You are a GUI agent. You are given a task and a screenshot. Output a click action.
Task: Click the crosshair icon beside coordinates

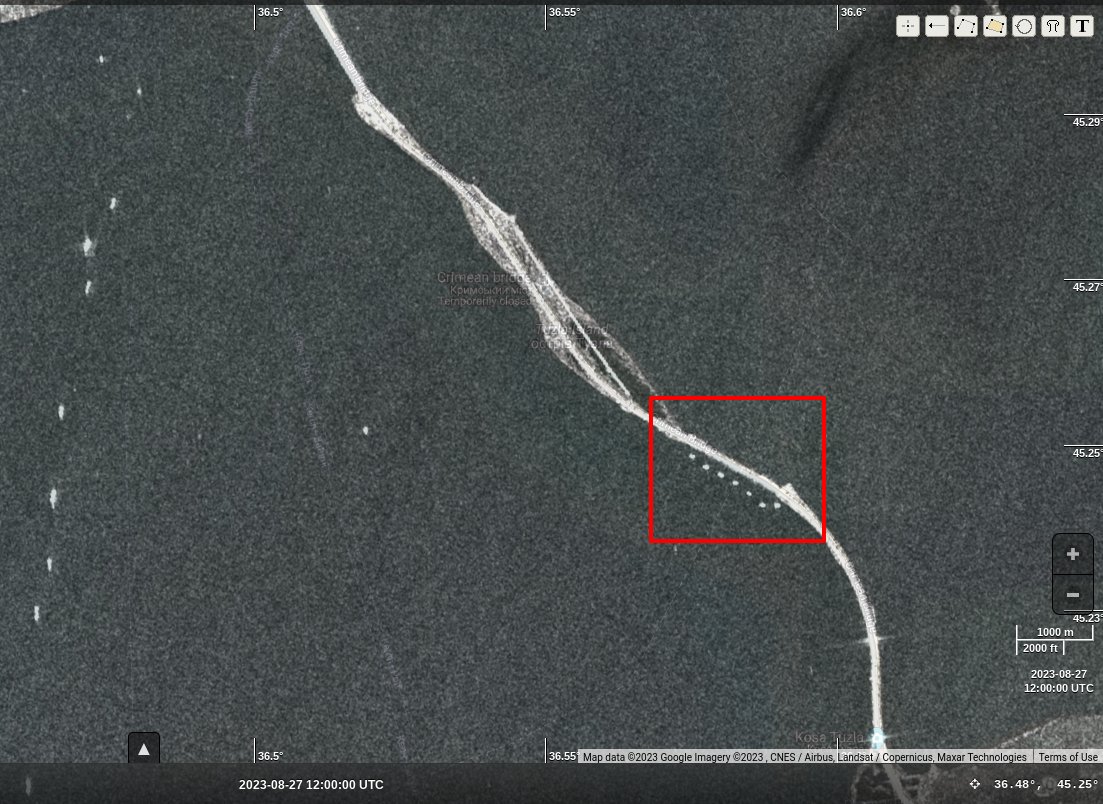tap(975, 784)
